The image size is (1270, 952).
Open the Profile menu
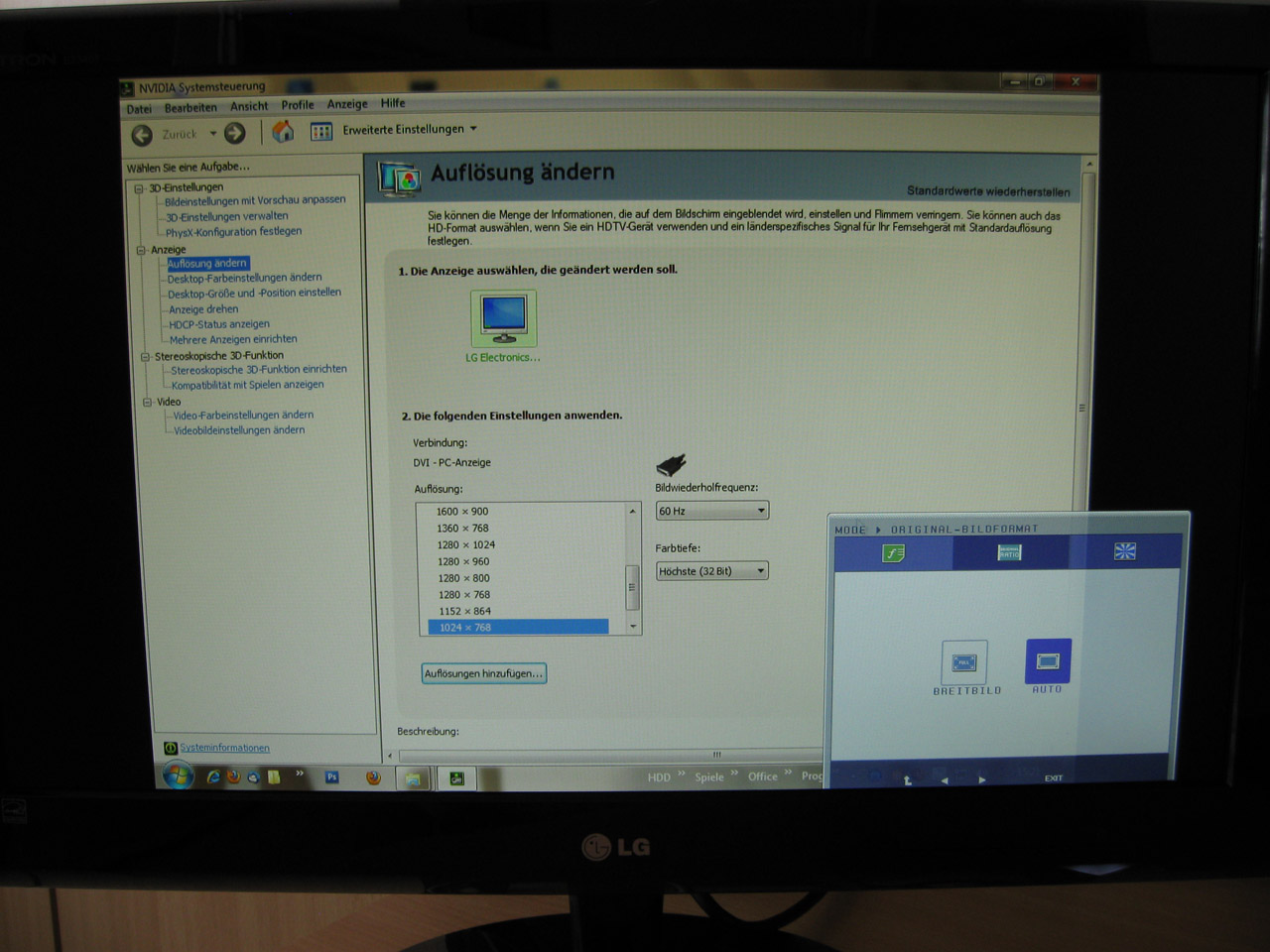(x=298, y=105)
